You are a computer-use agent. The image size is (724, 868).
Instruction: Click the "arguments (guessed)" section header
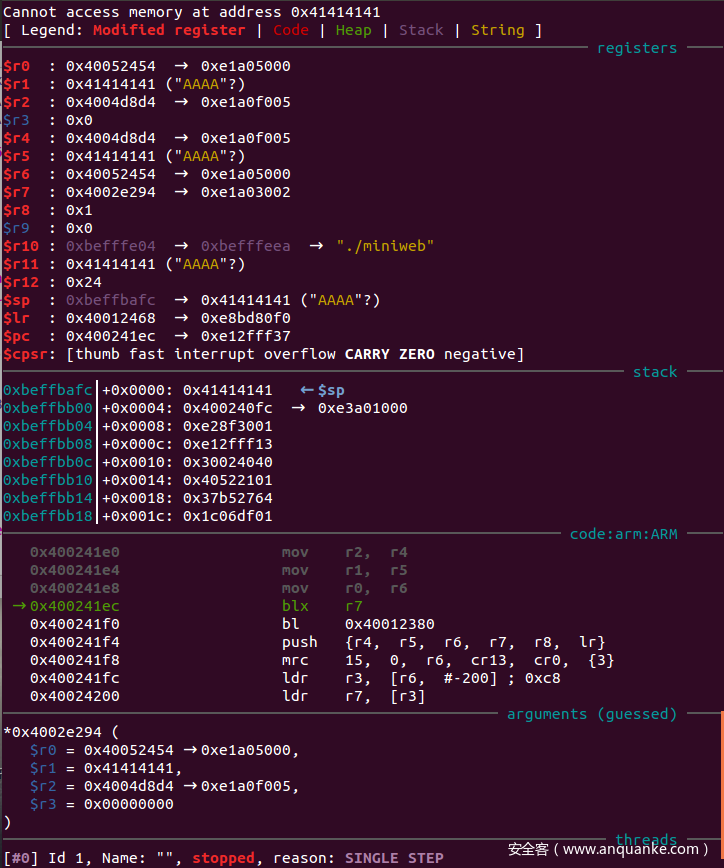(592, 714)
